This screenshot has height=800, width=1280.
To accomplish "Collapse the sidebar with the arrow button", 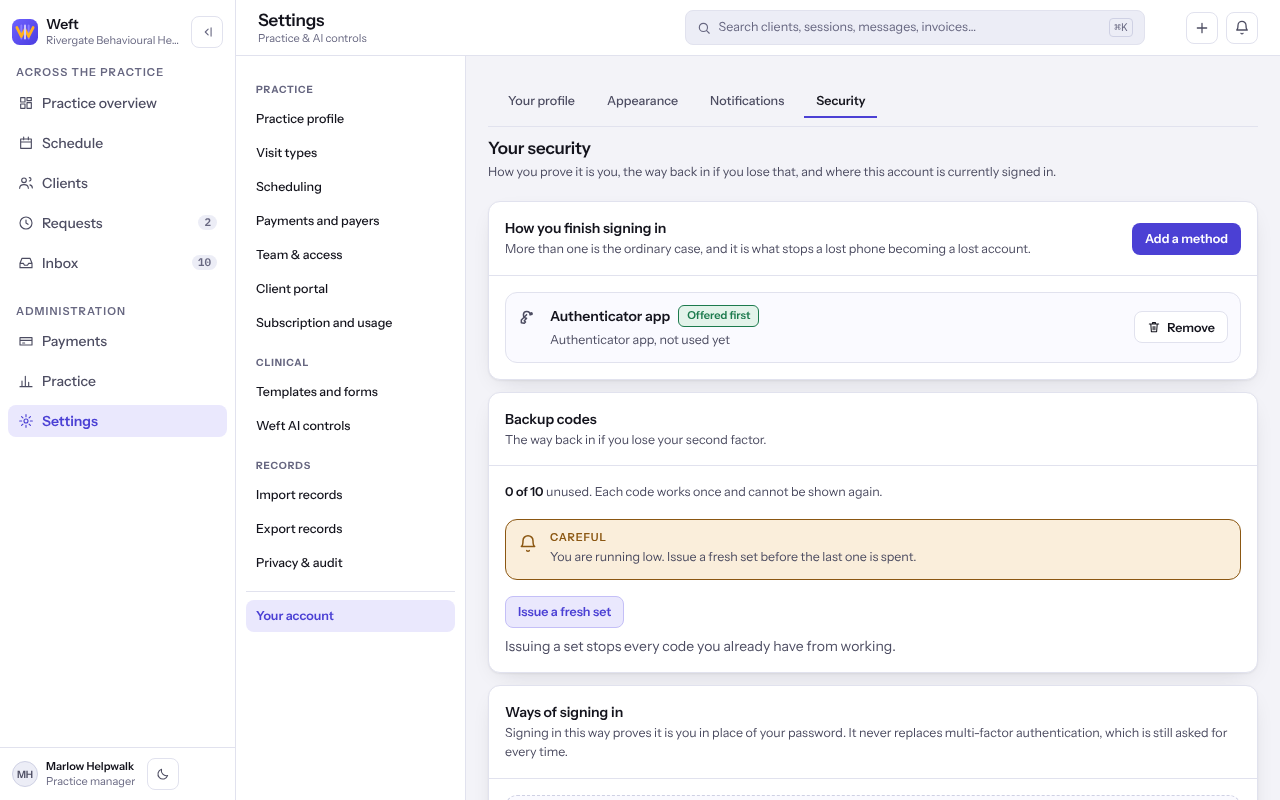I will pyautogui.click(x=207, y=32).
